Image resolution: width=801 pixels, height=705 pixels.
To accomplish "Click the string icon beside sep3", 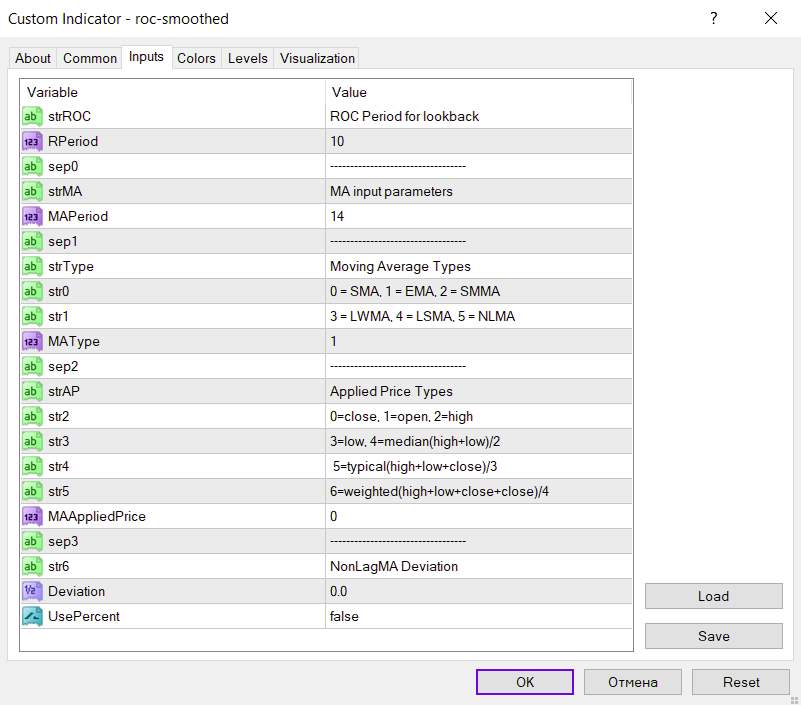I will click(x=32, y=542).
